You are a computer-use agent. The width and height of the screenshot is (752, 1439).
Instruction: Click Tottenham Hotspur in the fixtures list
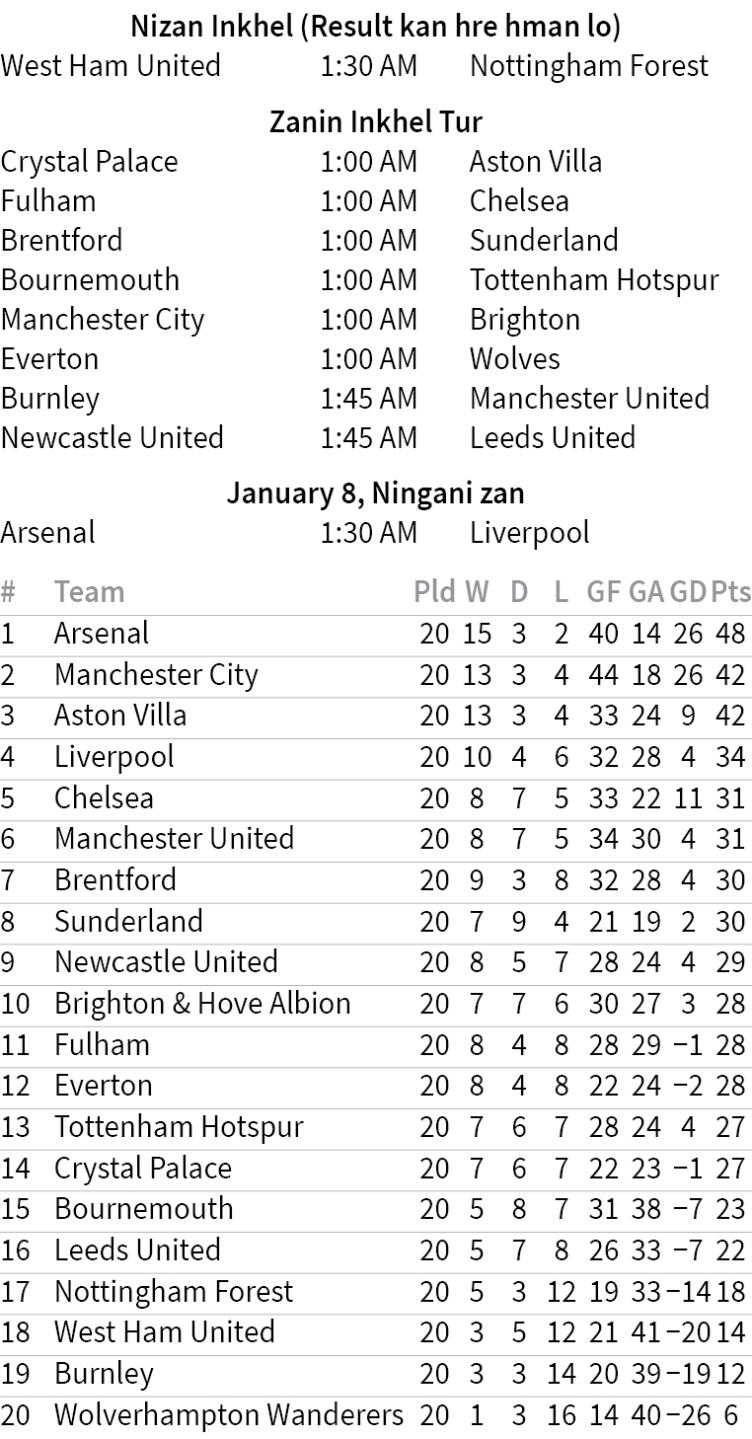pyautogui.click(x=594, y=280)
